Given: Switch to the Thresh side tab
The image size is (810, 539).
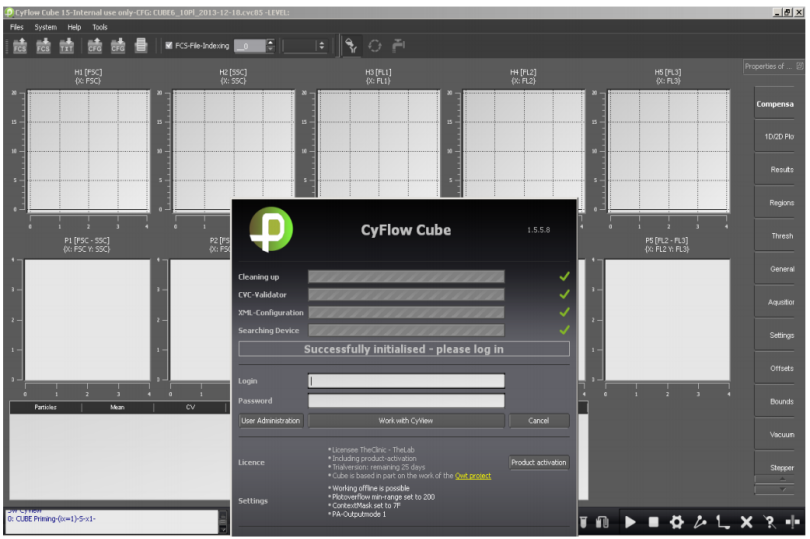Looking at the screenshot, I should 781,237.
